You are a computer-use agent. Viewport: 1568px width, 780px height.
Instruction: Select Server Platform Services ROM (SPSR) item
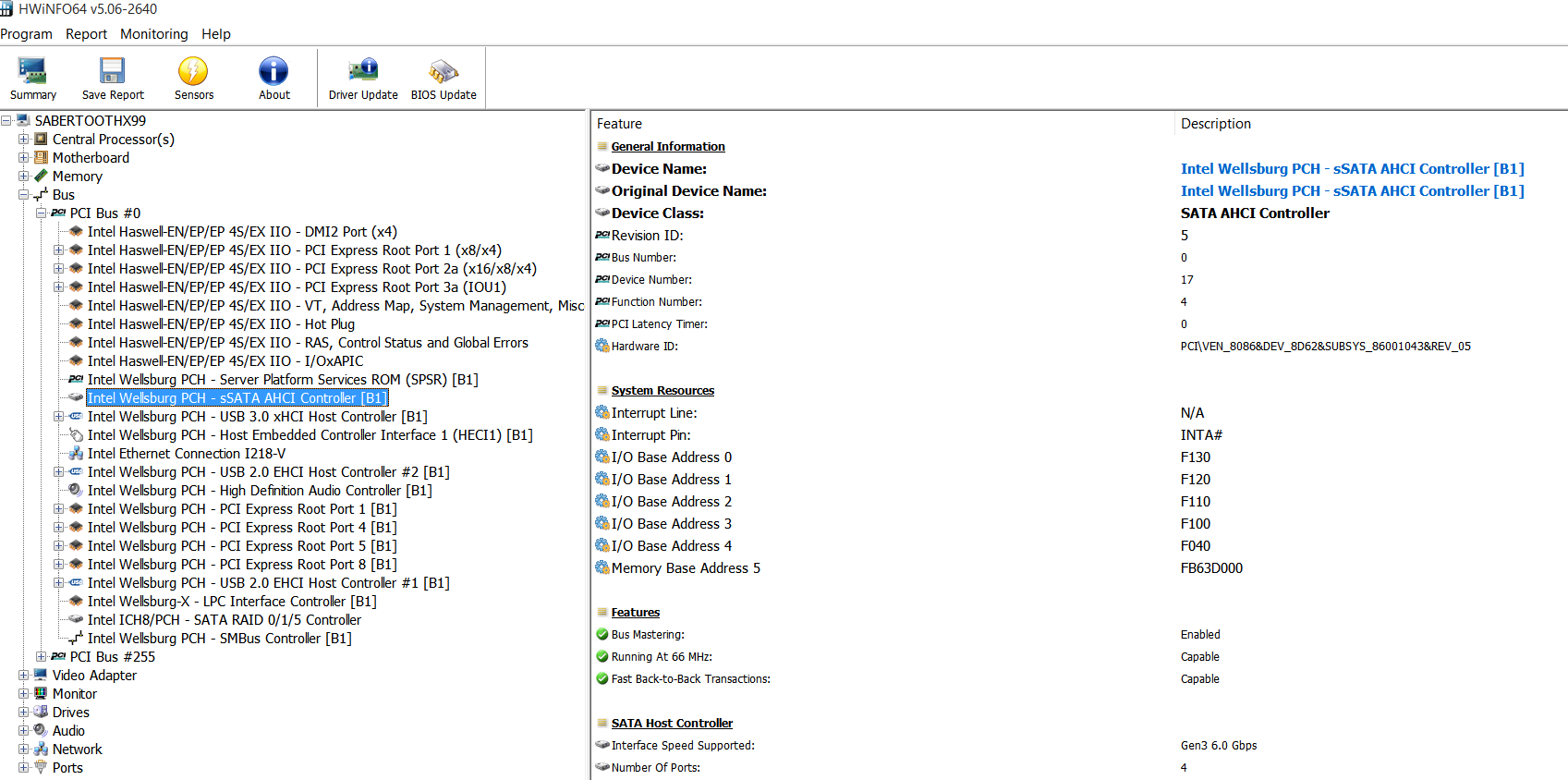tap(283, 380)
